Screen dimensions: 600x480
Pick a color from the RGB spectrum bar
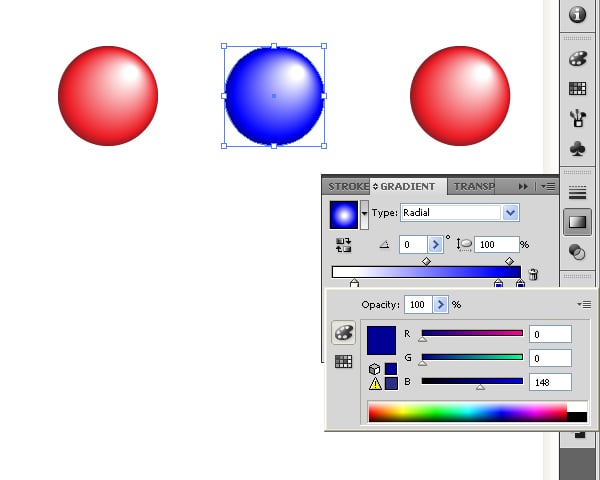(468, 412)
